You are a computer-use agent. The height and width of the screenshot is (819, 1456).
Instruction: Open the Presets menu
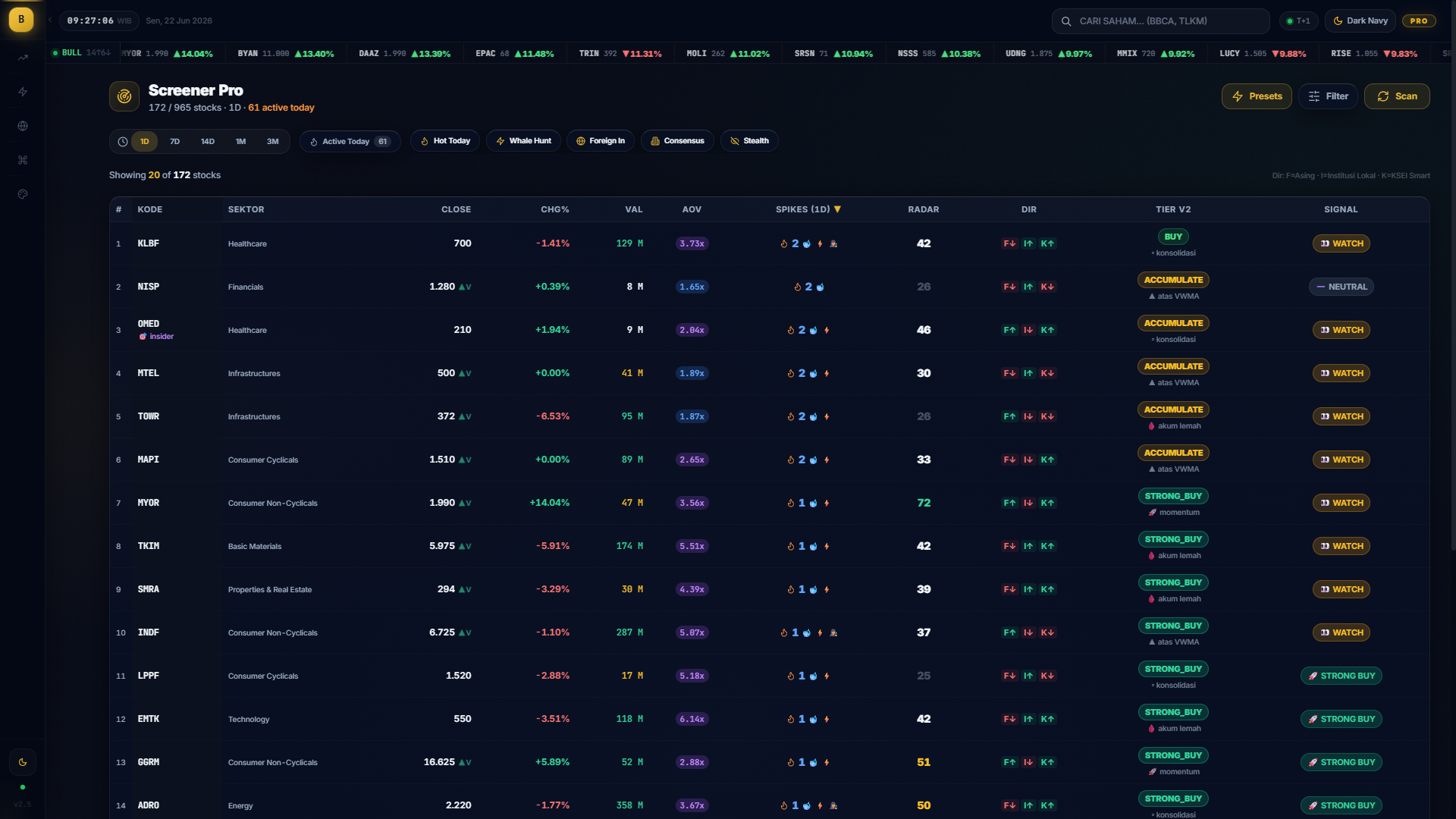tap(1257, 96)
